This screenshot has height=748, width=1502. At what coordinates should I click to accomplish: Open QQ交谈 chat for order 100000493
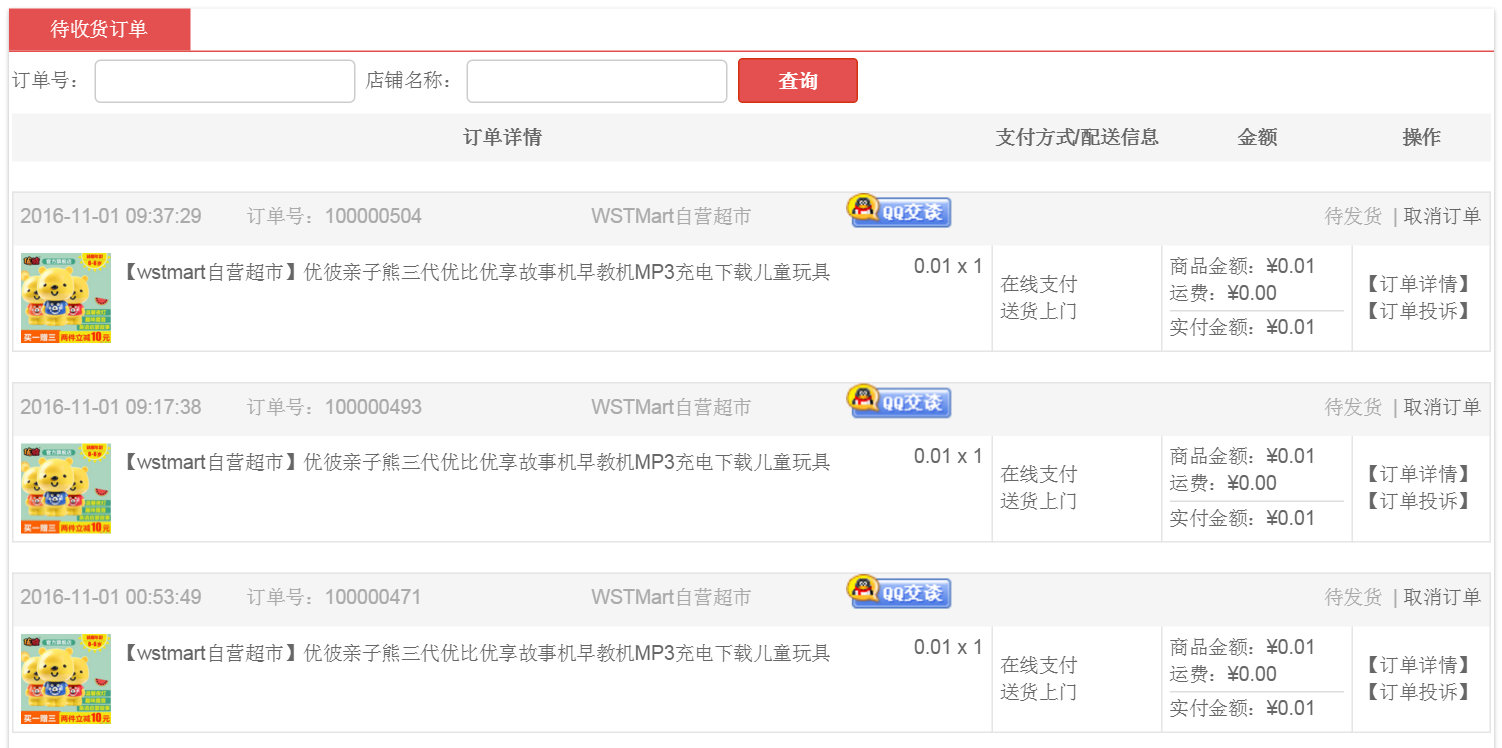(x=899, y=402)
